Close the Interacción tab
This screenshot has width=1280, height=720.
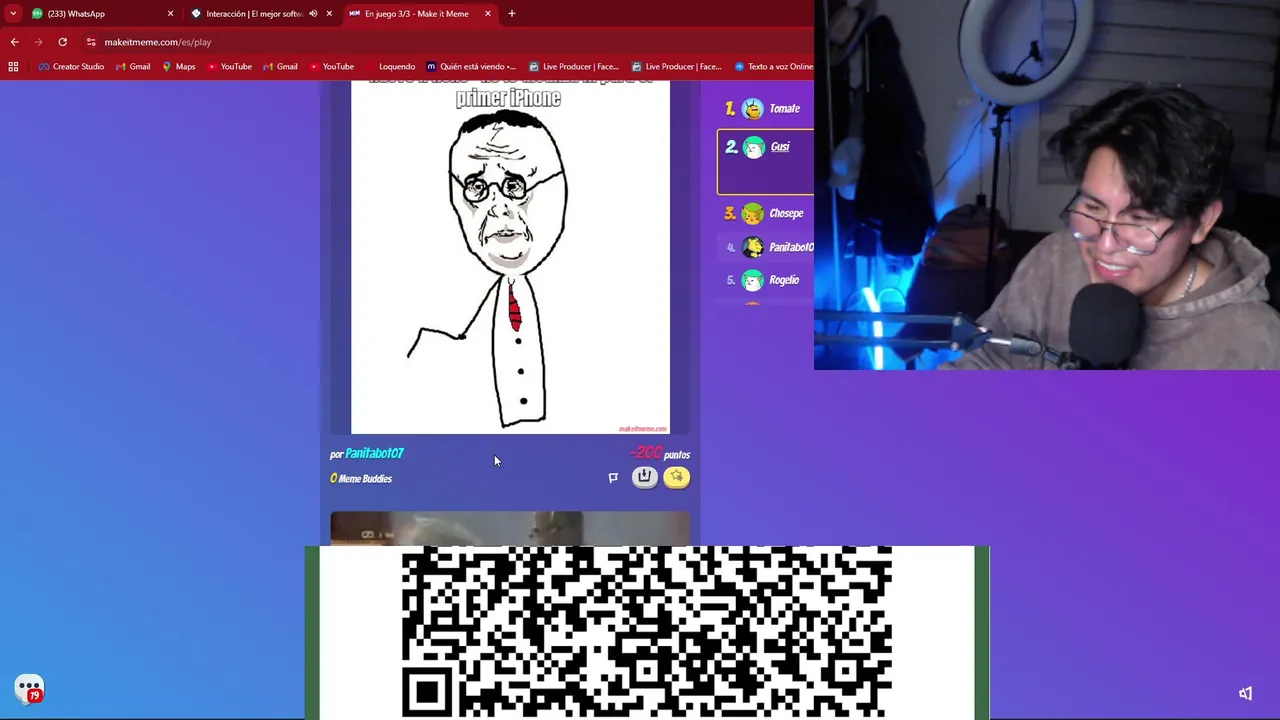pos(329,14)
